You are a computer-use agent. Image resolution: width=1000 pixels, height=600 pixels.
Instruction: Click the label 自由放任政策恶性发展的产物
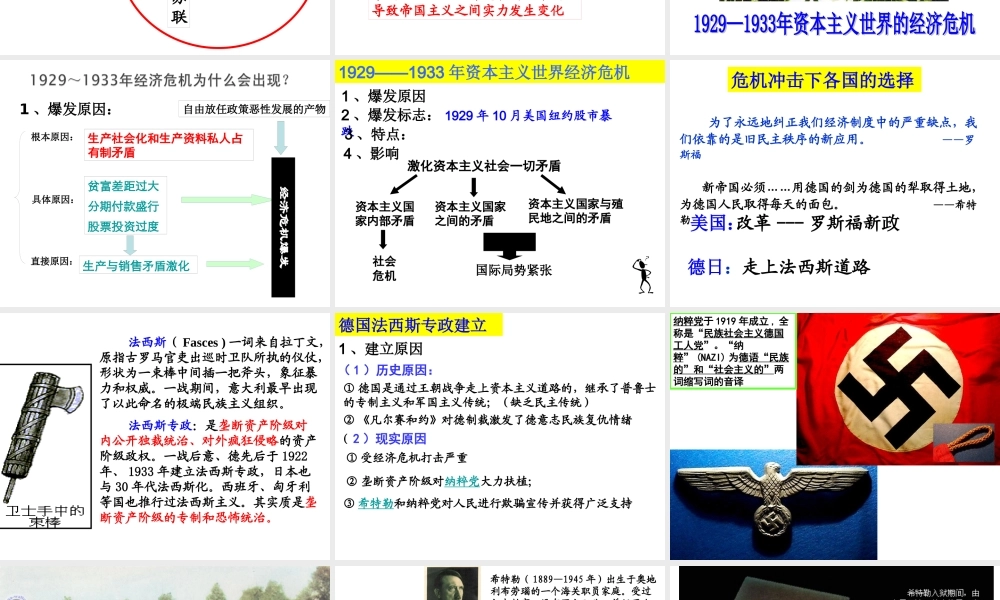point(254,109)
